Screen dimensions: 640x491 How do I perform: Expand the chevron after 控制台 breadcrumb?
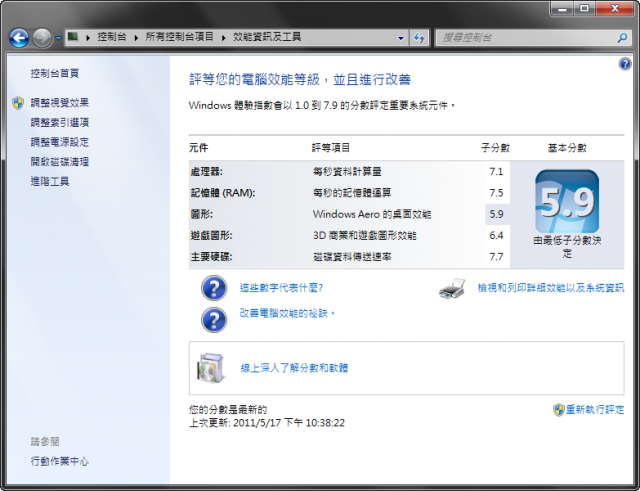point(136,38)
